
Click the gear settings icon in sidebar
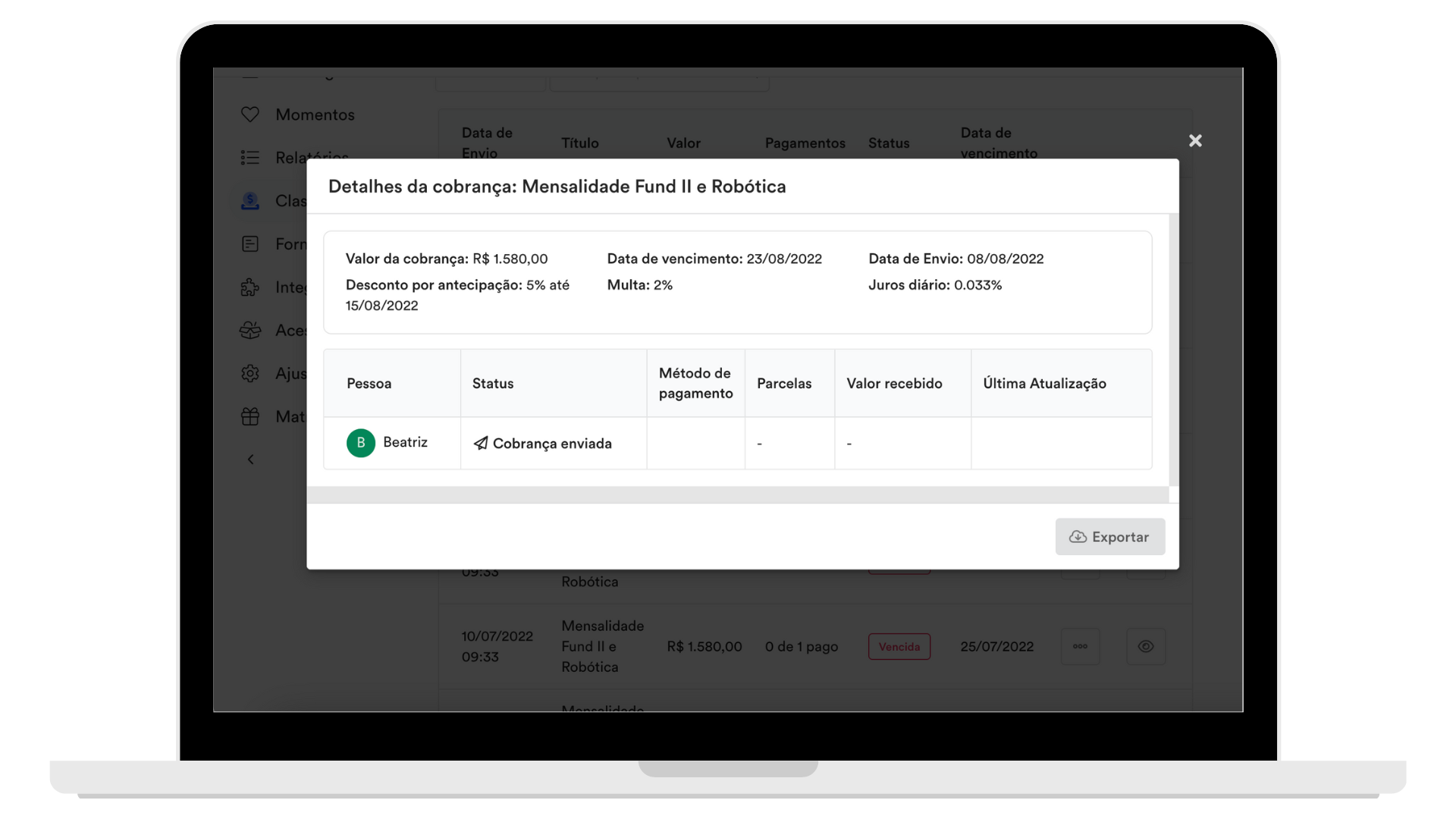coord(250,374)
